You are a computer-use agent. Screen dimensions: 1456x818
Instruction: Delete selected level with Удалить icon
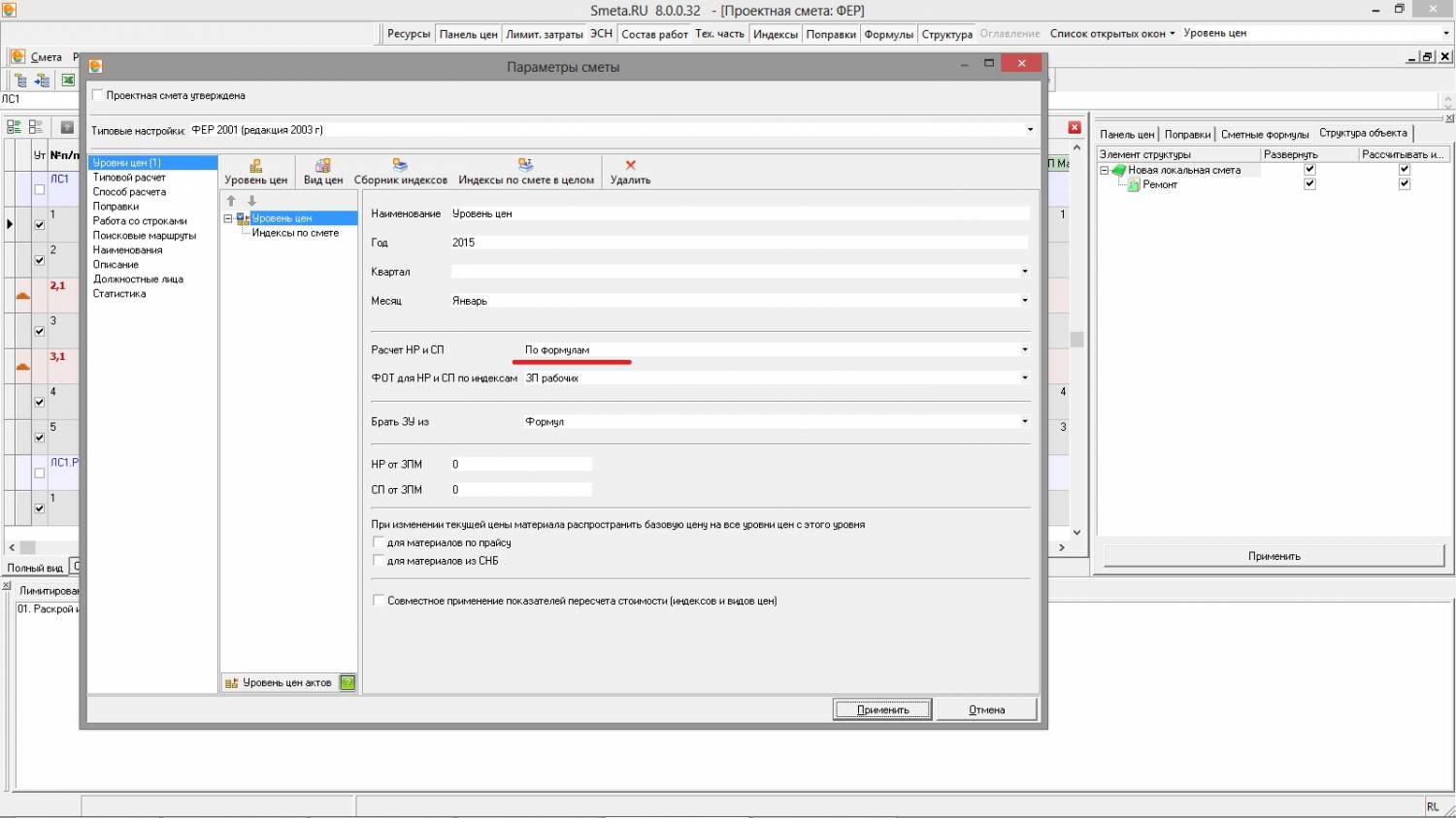point(631,165)
